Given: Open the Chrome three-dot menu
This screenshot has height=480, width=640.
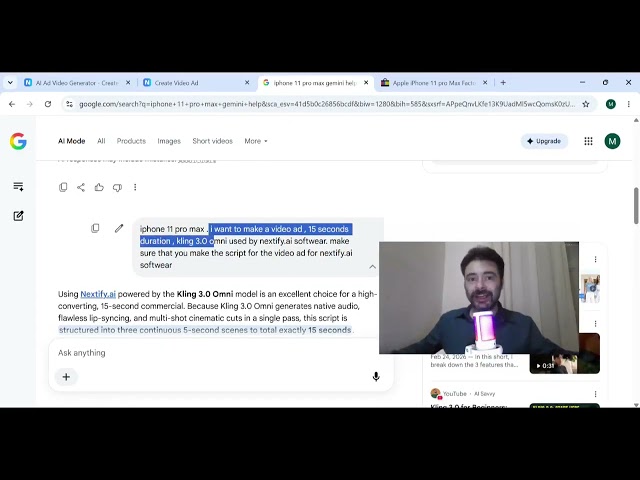Looking at the screenshot, I should [629, 104].
